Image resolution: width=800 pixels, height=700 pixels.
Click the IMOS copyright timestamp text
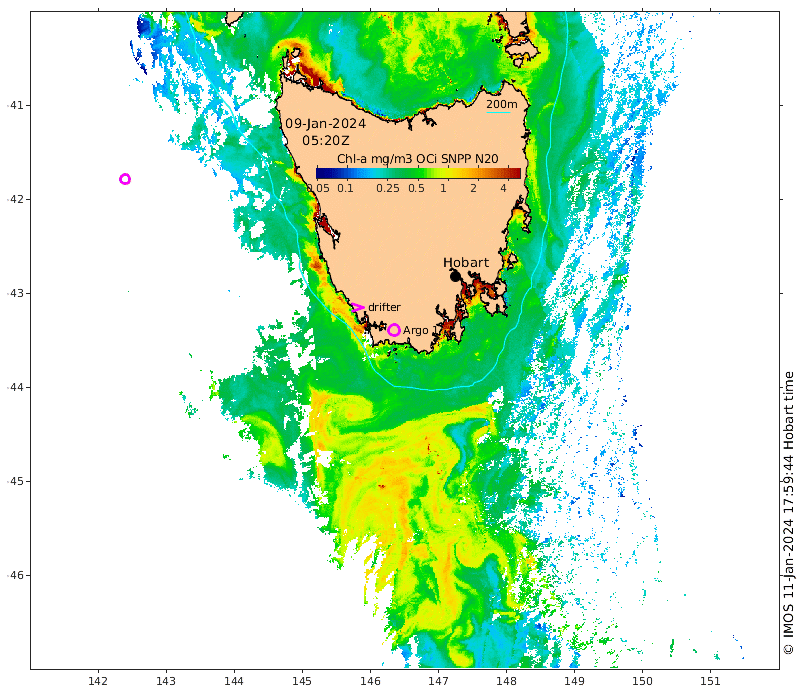788,513
